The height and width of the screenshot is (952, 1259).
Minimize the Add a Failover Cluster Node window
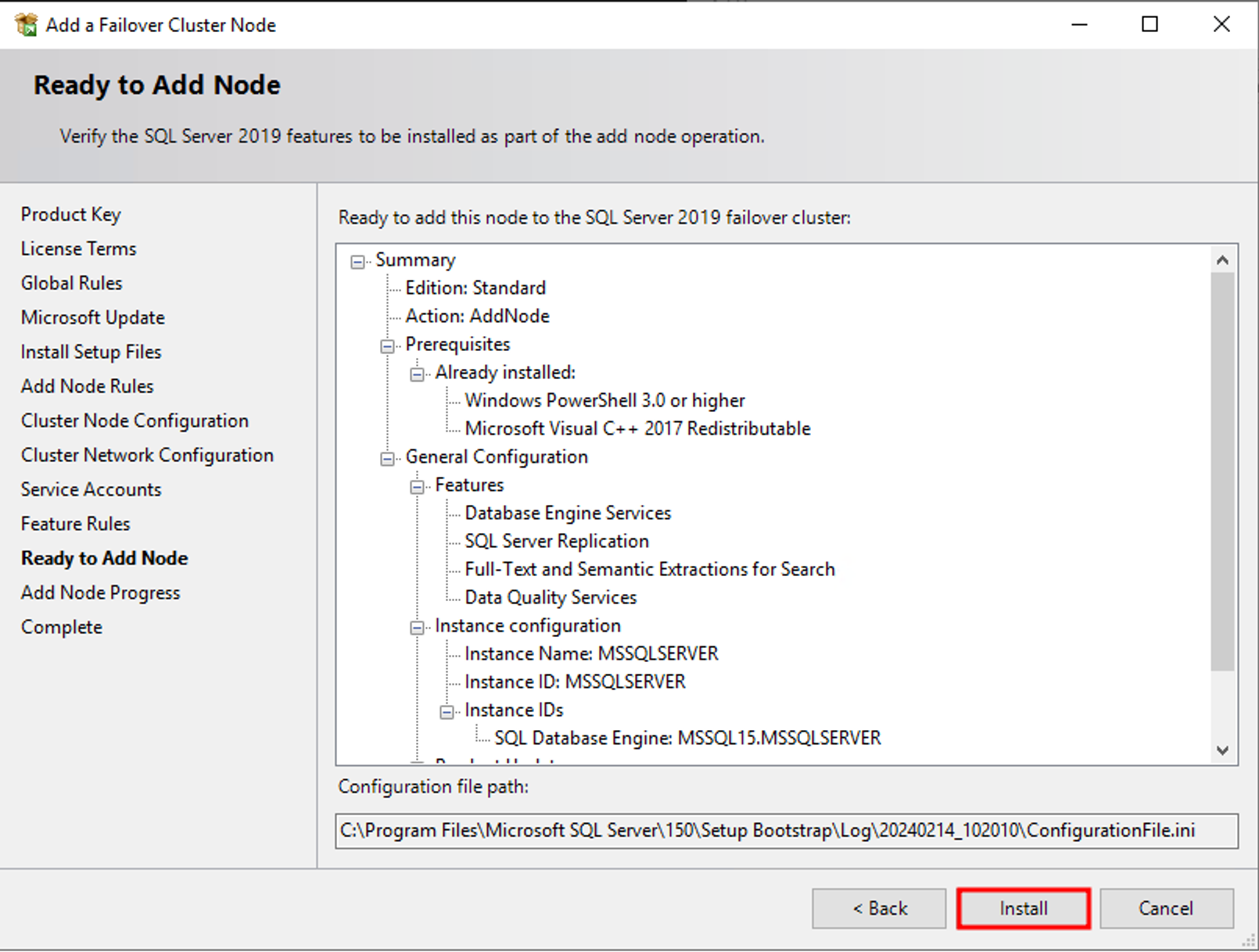[x=1079, y=24]
